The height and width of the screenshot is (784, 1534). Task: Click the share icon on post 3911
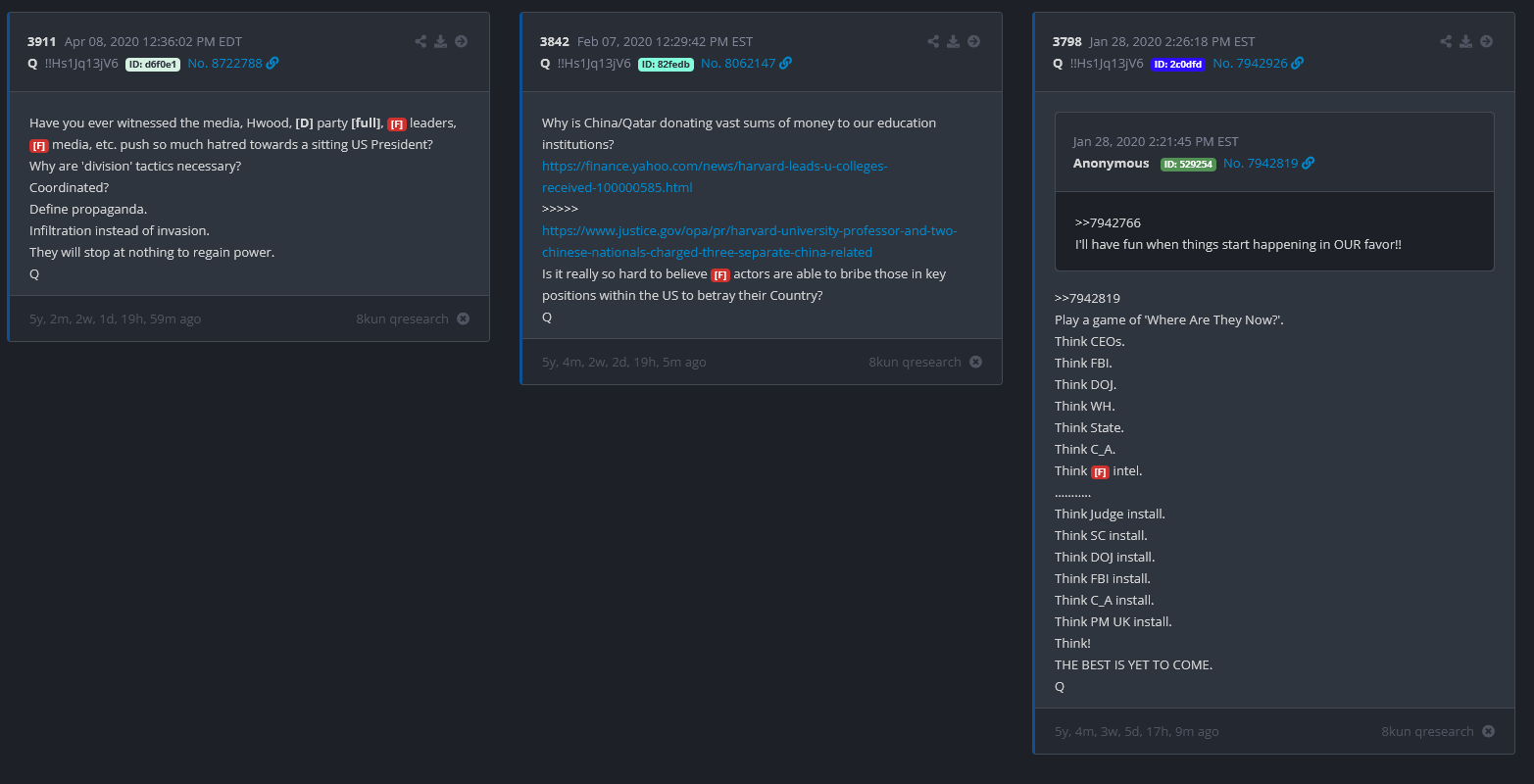[x=421, y=41]
